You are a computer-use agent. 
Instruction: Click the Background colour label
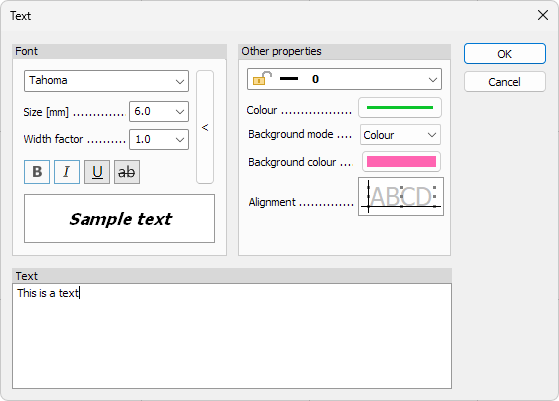(292, 162)
